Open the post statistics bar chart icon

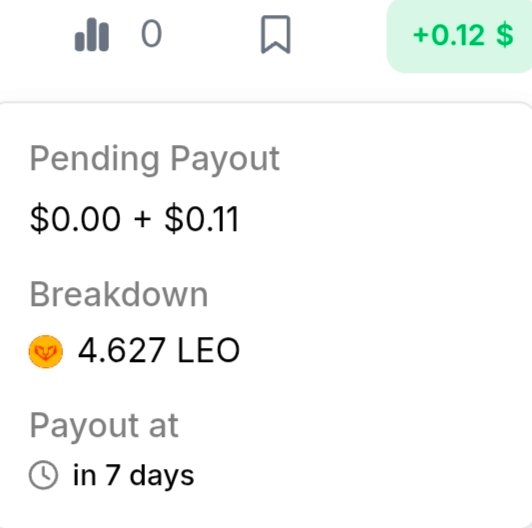click(x=92, y=35)
